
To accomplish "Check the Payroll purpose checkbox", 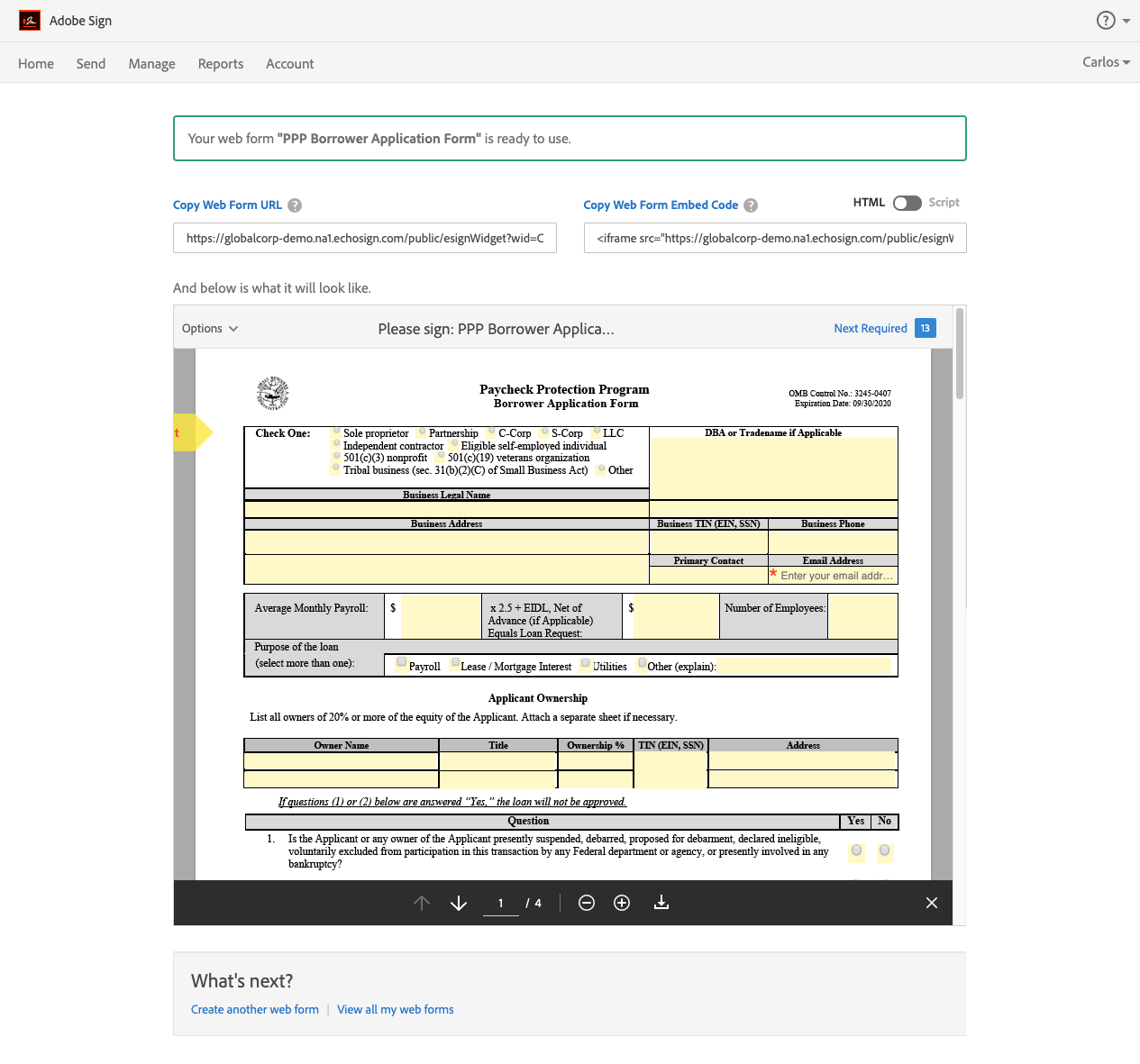I will pyautogui.click(x=402, y=662).
